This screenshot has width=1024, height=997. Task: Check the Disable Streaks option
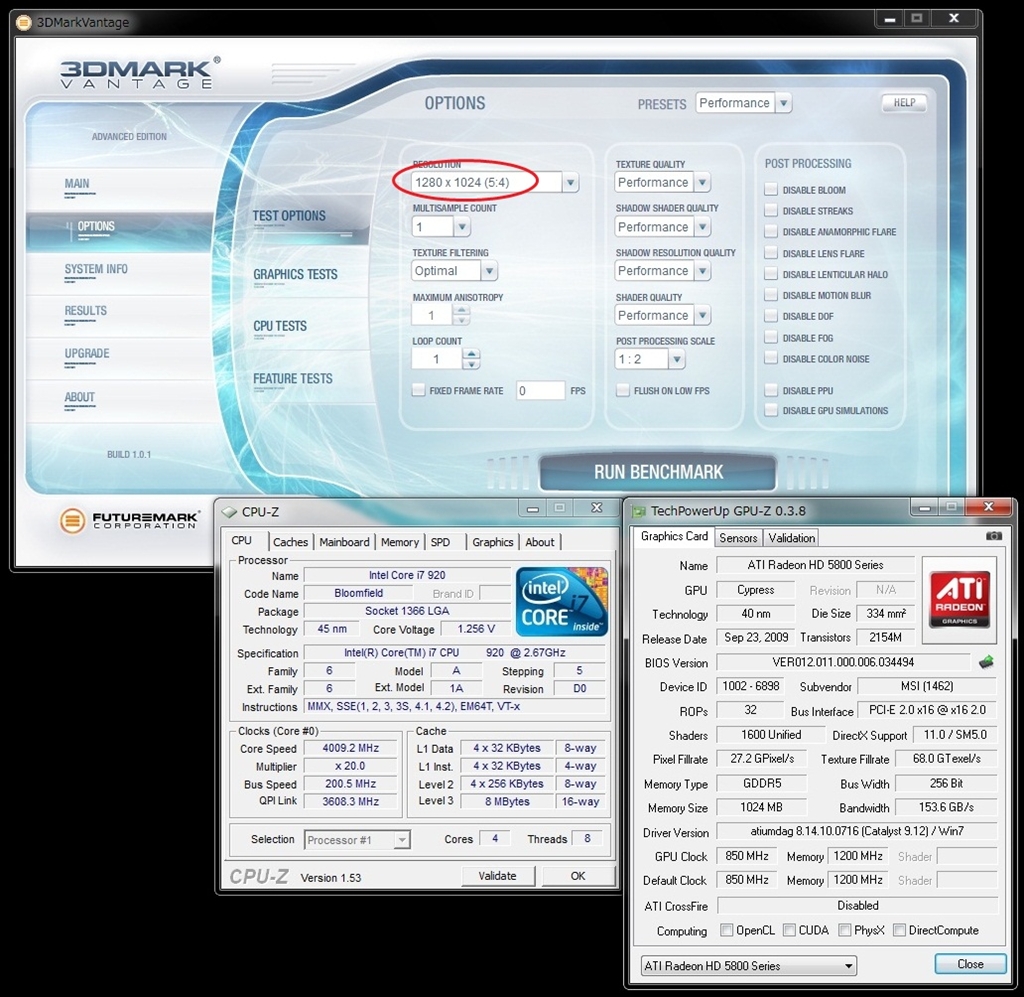pyautogui.click(x=771, y=210)
